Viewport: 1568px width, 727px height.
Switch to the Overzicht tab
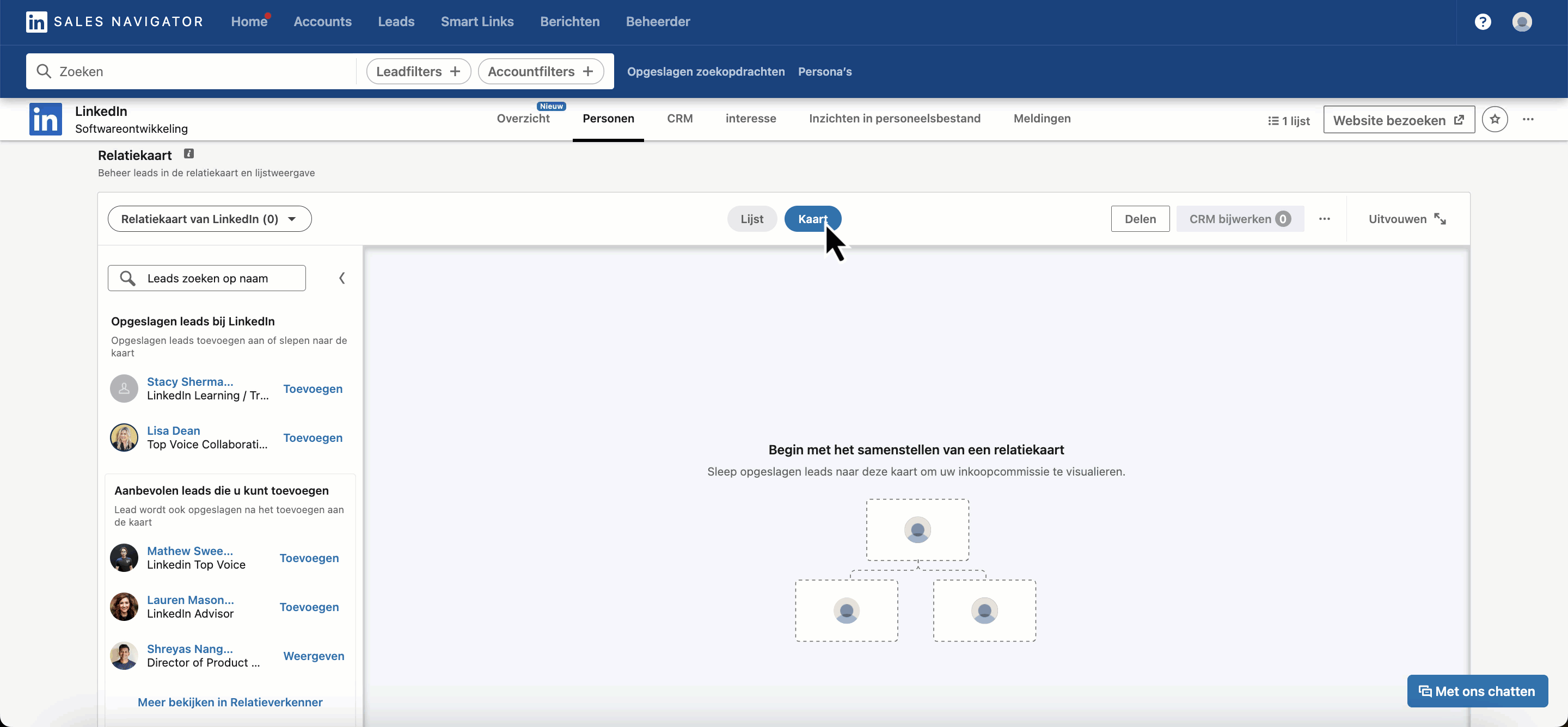point(523,119)
